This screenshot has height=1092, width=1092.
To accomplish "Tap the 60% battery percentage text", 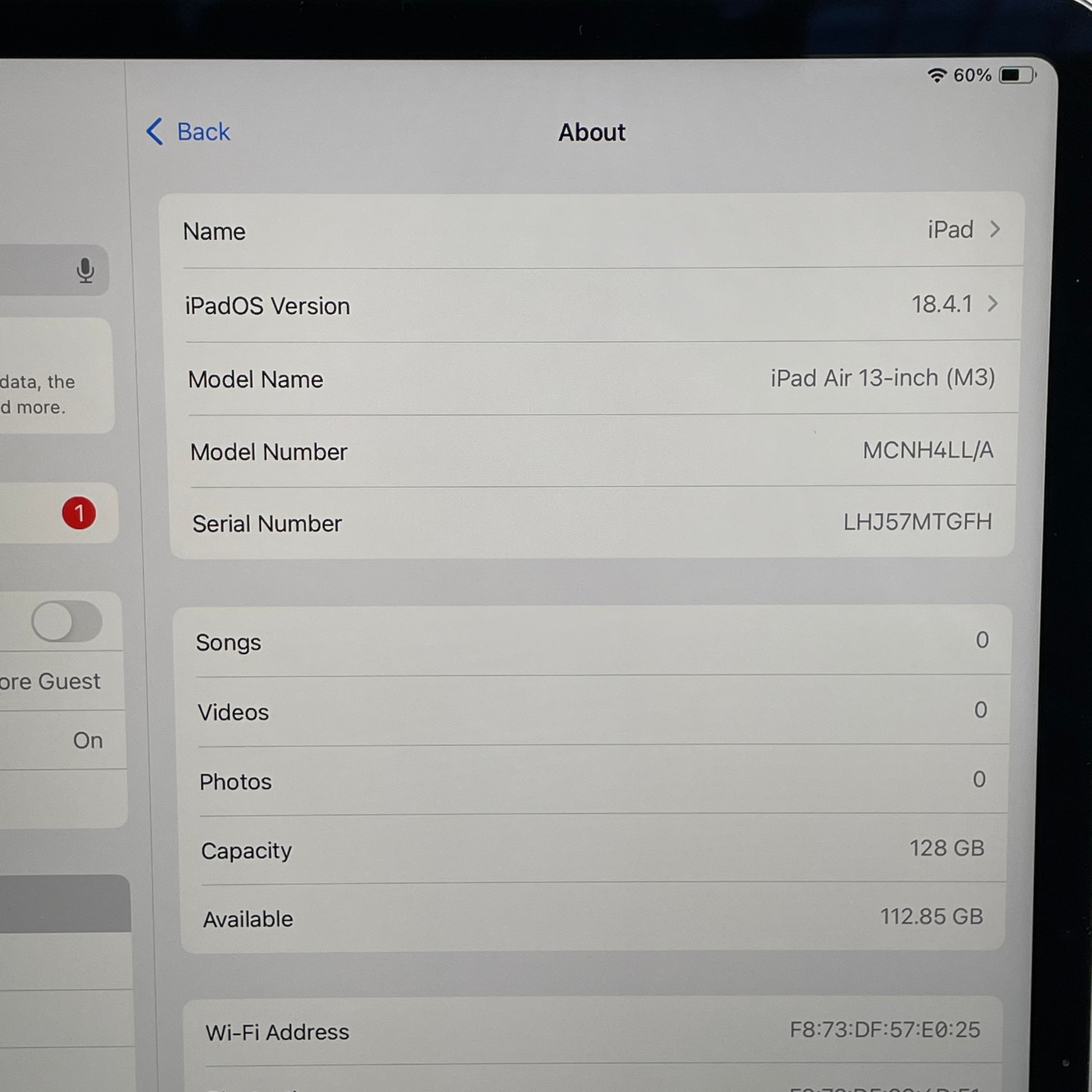I will pos(972,75).
